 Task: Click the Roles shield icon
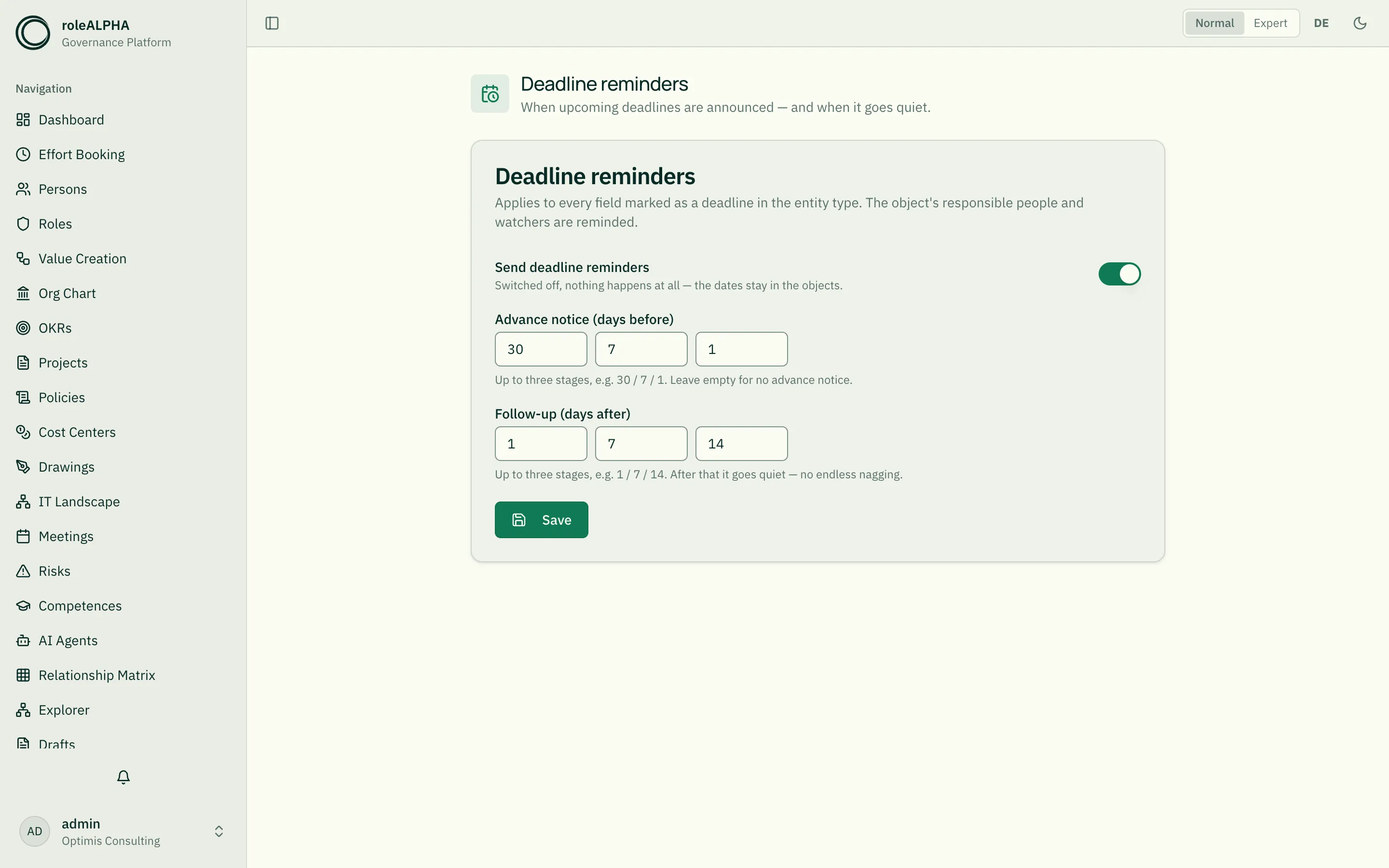coord(23,224)
